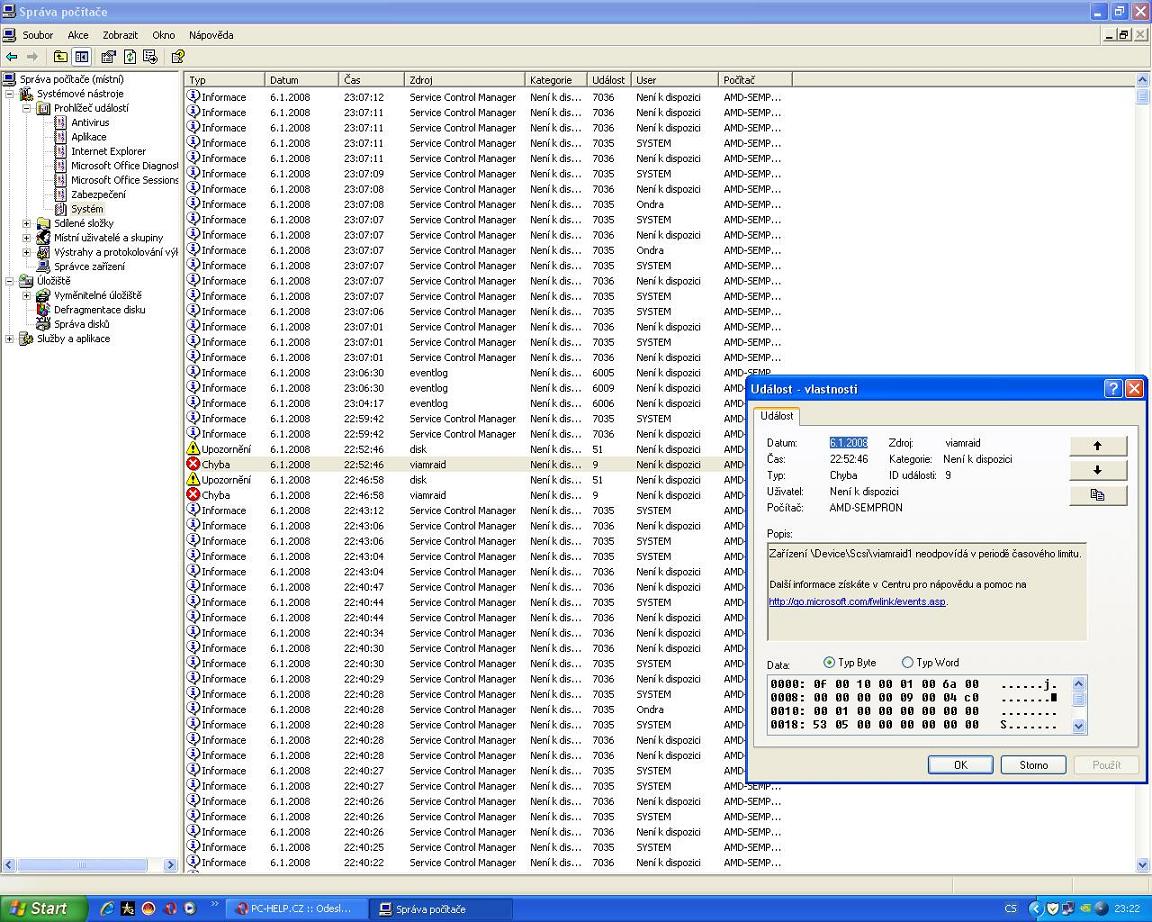Expand the Sdílené složky tree node
1152x922 pixels.
pos(27,224)
